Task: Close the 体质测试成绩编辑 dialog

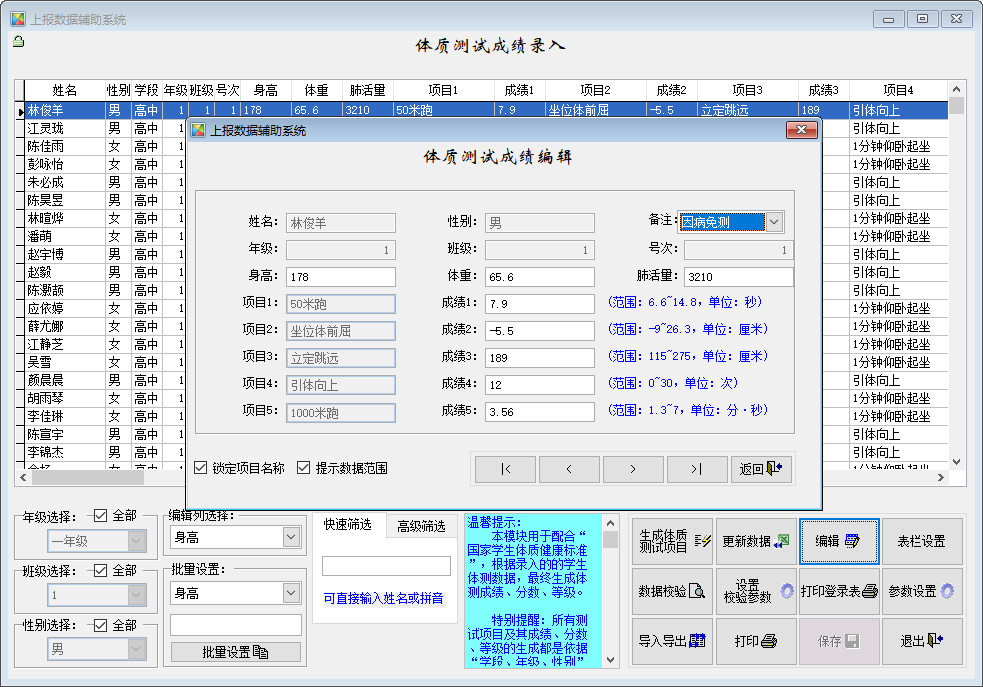Action: point(802,130)
